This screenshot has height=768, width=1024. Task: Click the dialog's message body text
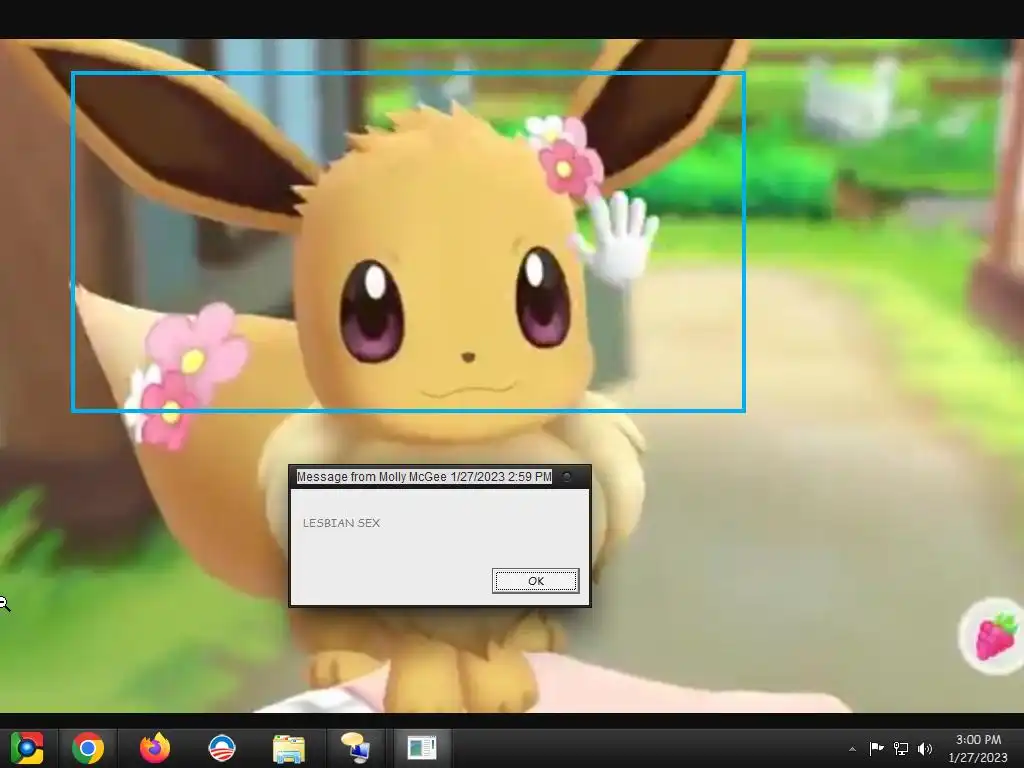[341, 523]
